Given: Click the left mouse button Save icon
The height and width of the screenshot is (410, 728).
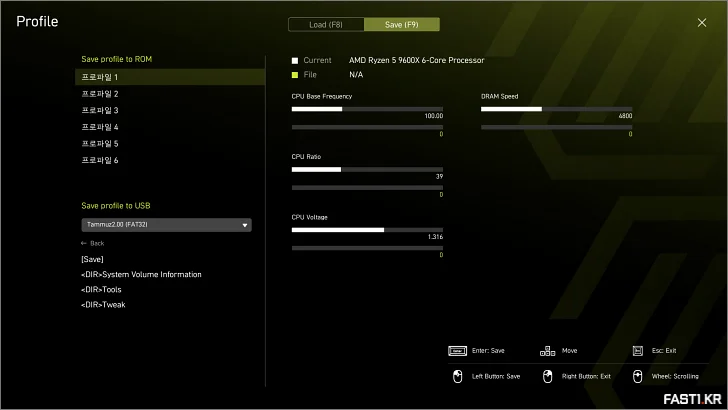Looking at the screenshot, I should [x=457, y=377].
